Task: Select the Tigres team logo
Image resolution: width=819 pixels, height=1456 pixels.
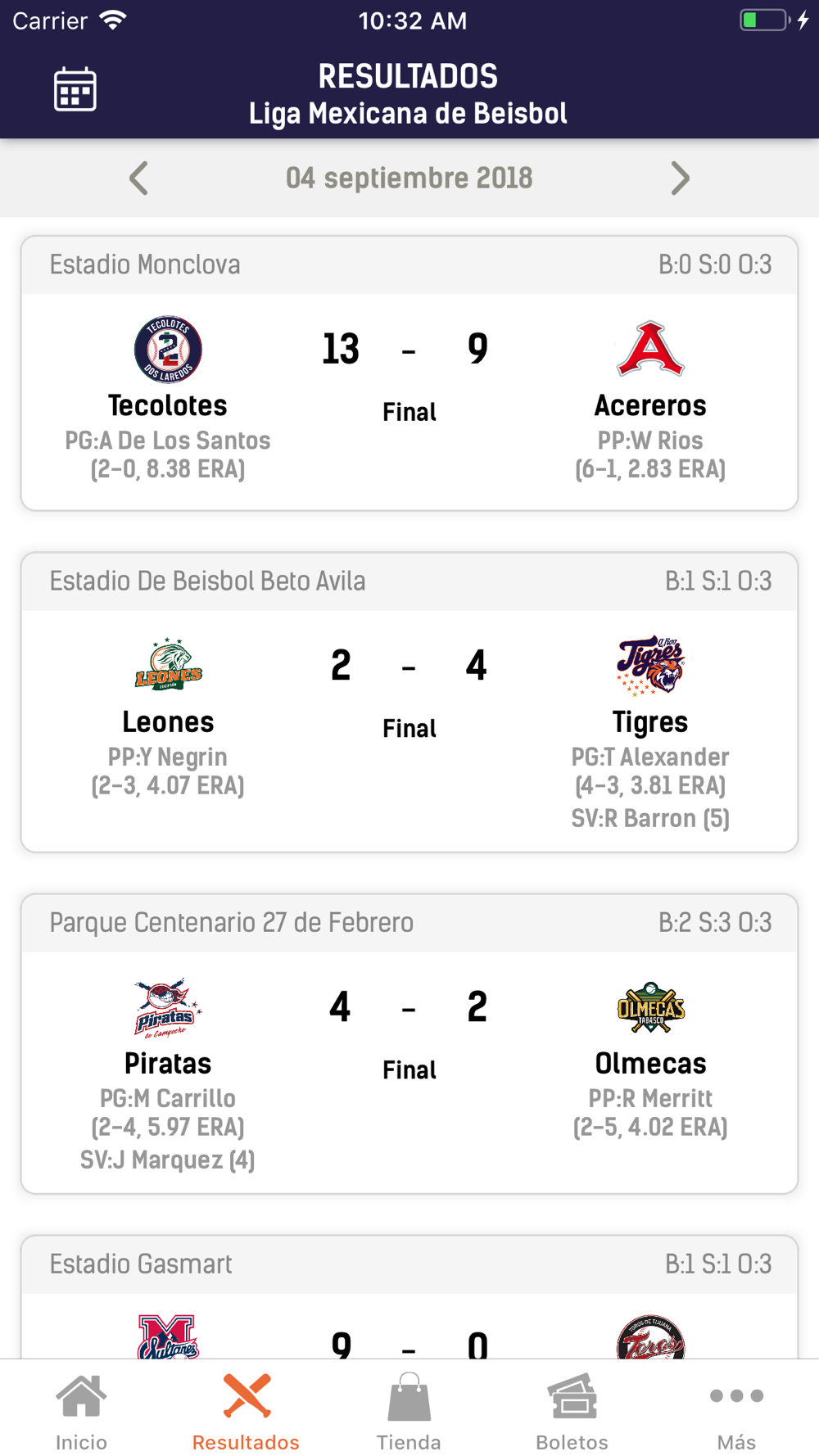Action: pyautogui.click(x=650, y=665)
